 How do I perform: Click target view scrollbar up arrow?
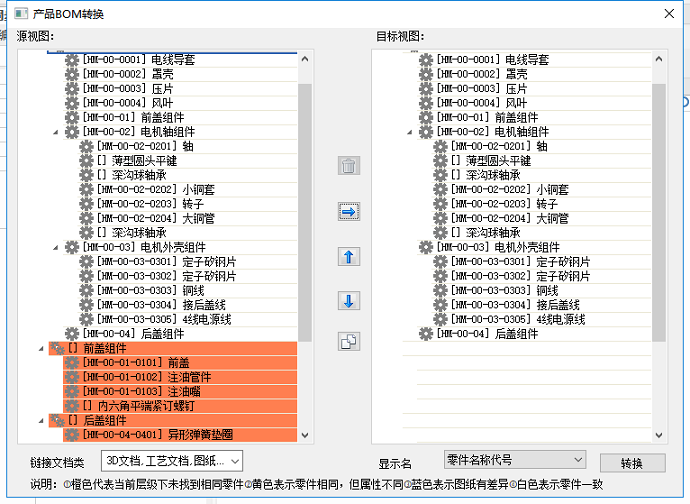(x=659, y=59)
